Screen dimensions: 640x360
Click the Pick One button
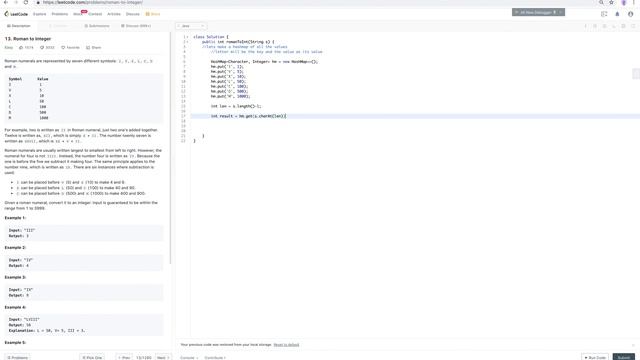92,358
